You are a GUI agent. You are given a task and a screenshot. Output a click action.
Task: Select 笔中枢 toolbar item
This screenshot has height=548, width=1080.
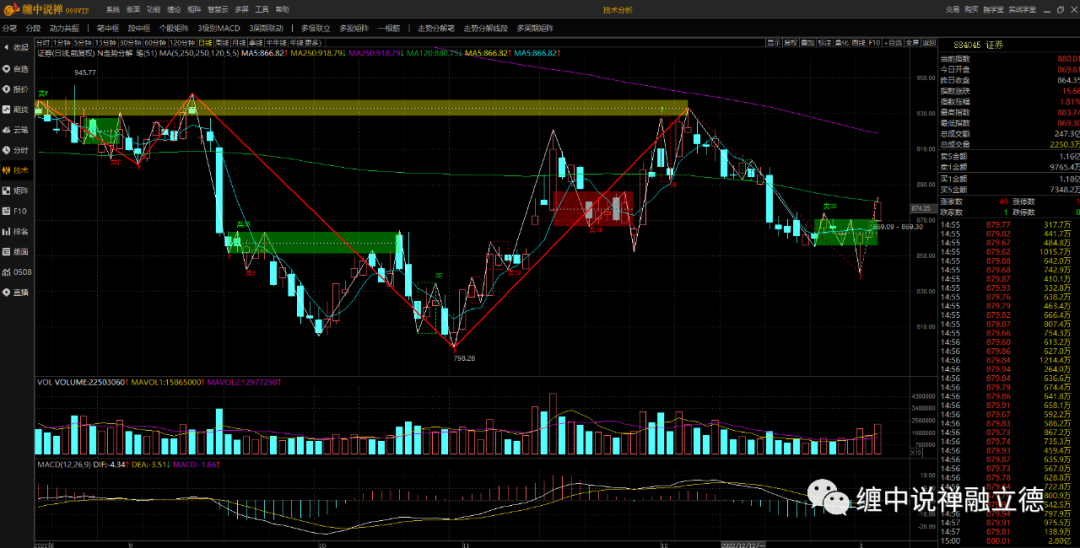point(108,28)
